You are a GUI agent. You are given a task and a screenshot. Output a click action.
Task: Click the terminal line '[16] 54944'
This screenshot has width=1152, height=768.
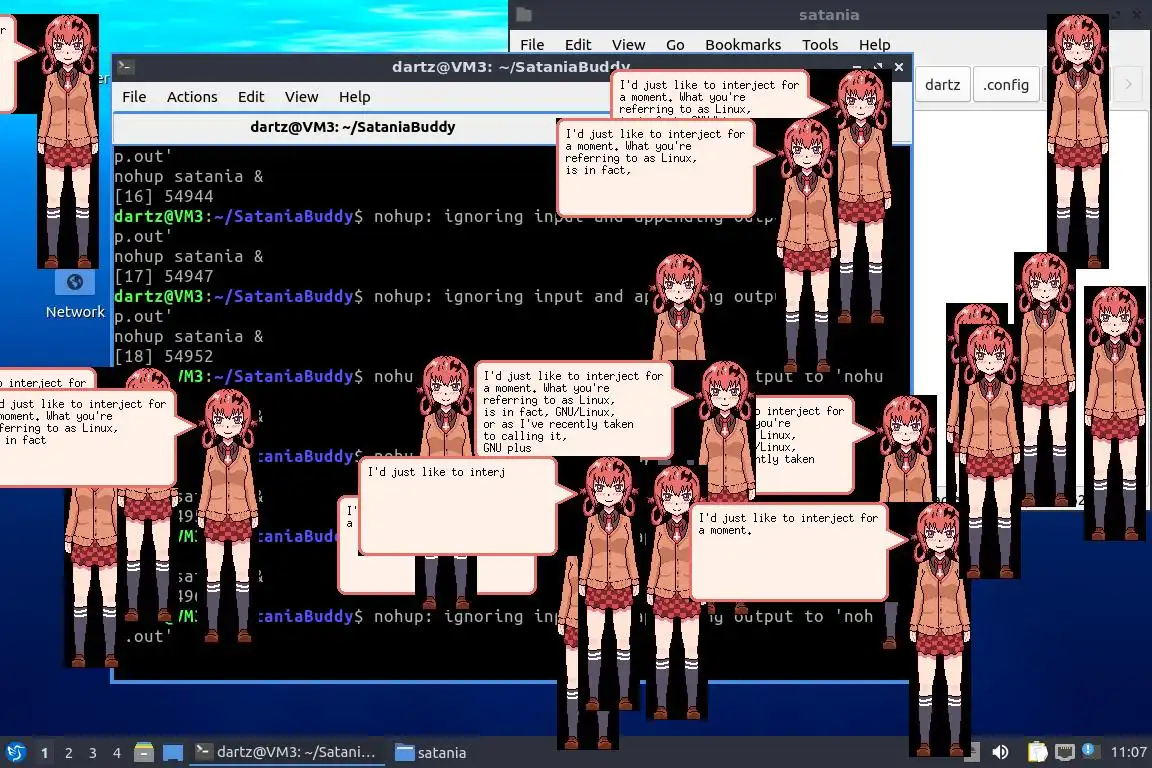click(164, 196)
